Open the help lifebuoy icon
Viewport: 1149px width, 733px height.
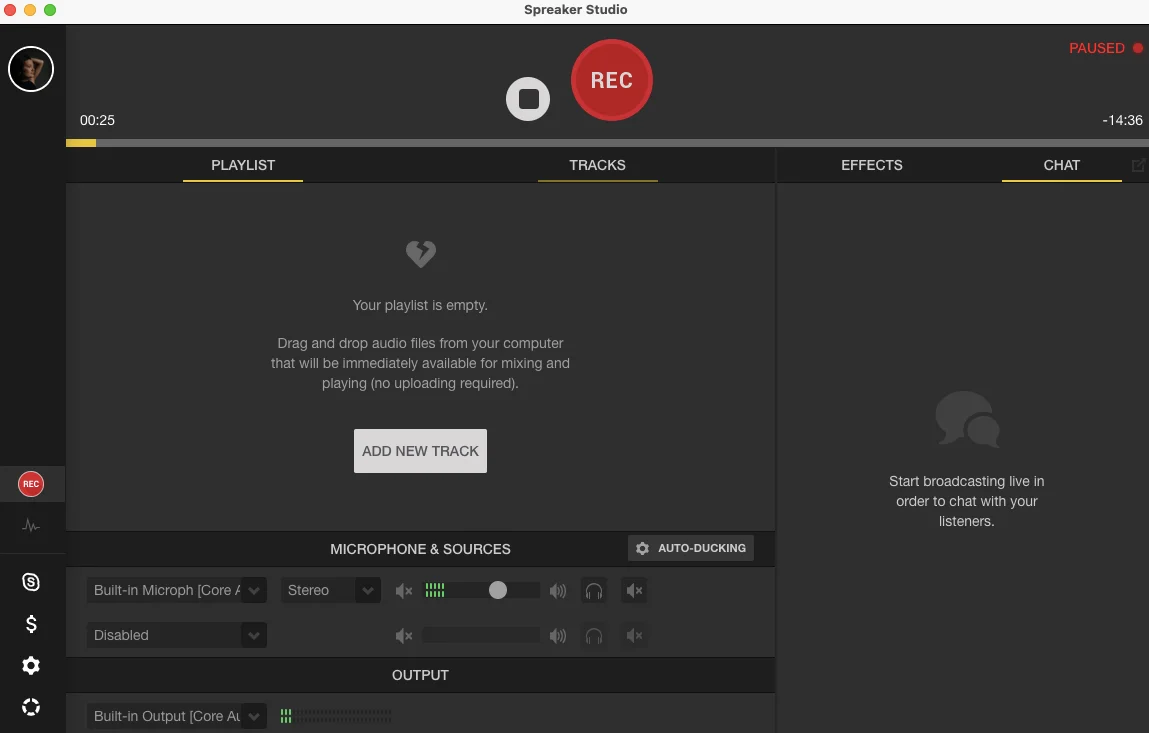point(31,707)
